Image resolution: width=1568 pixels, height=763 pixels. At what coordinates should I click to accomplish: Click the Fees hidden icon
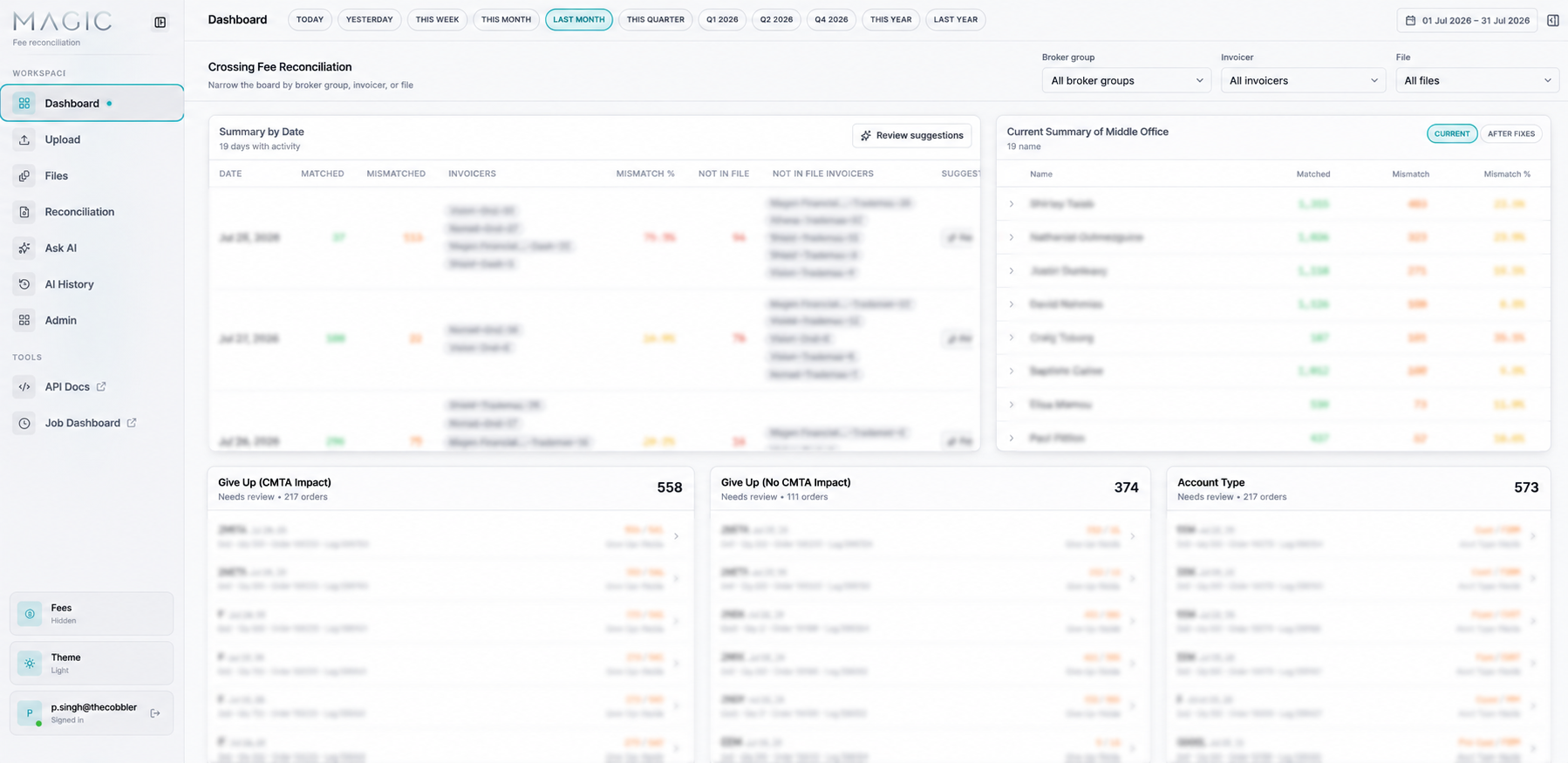pos(30,614)
